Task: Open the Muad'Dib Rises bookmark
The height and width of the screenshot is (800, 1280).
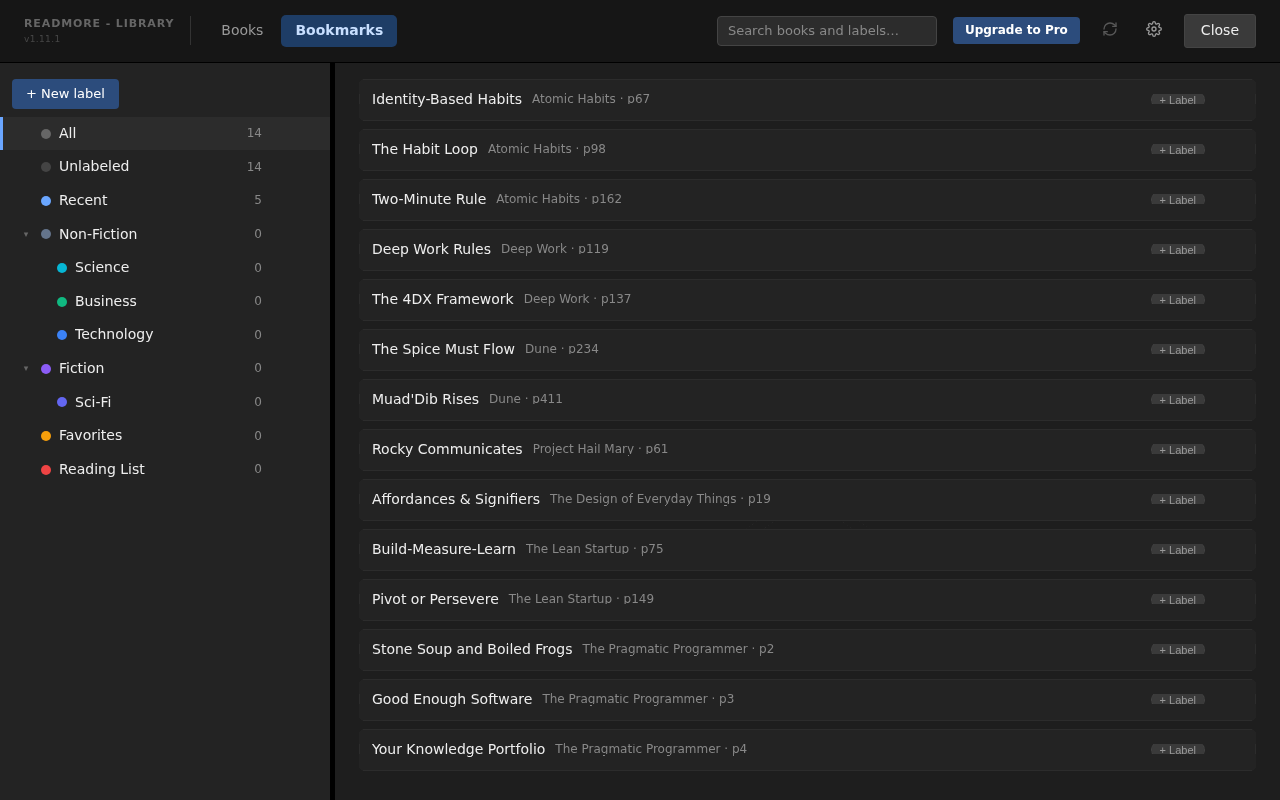Action: click(807, 400)
